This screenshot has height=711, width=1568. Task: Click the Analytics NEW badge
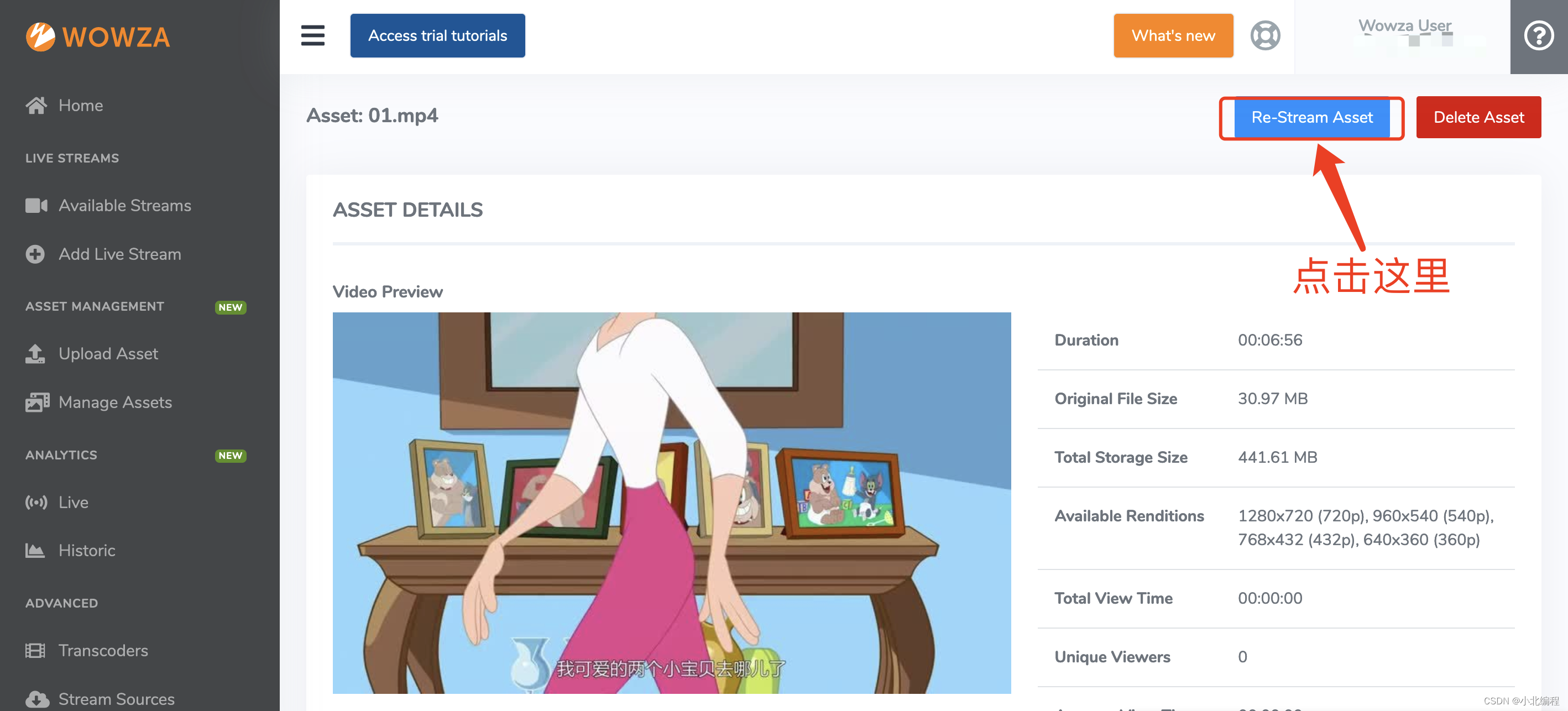pos(230,456)
